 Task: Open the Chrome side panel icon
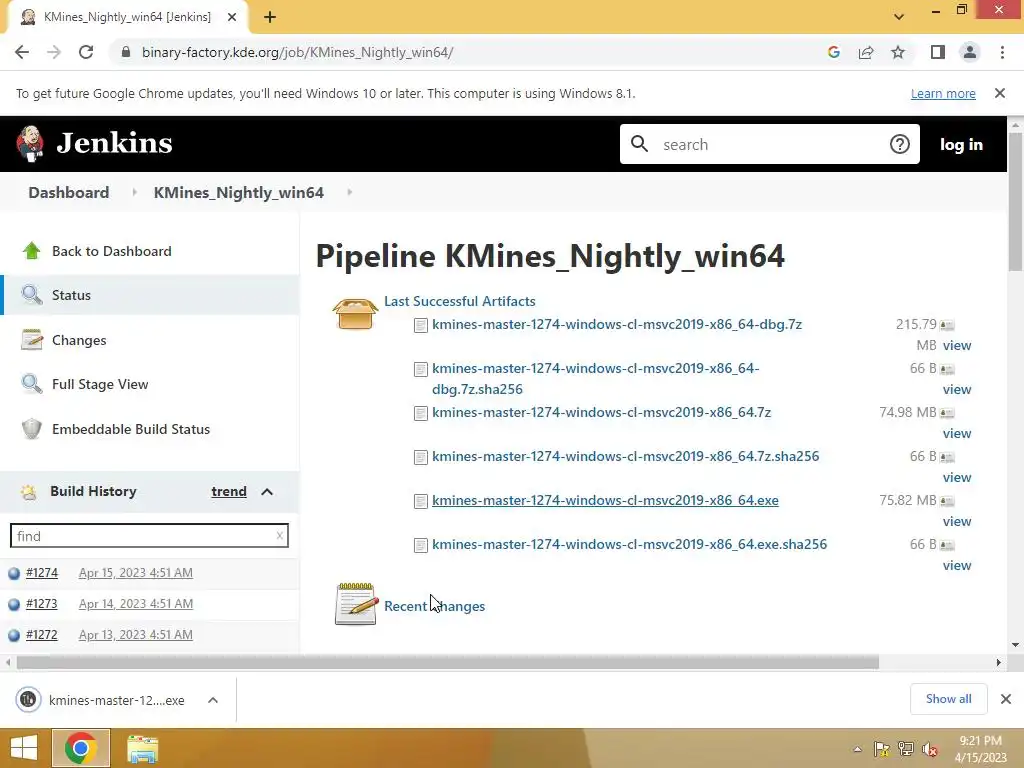[938, 52]
